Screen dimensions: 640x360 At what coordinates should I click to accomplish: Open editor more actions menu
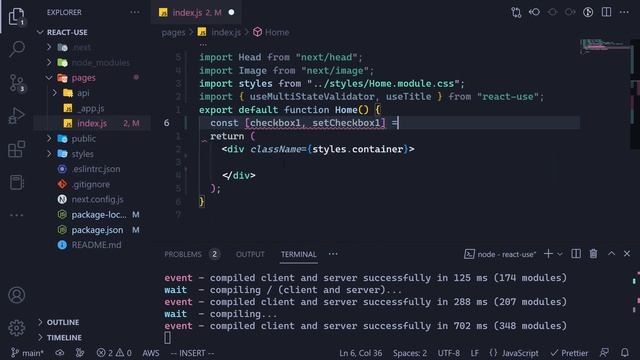[624, 12]
